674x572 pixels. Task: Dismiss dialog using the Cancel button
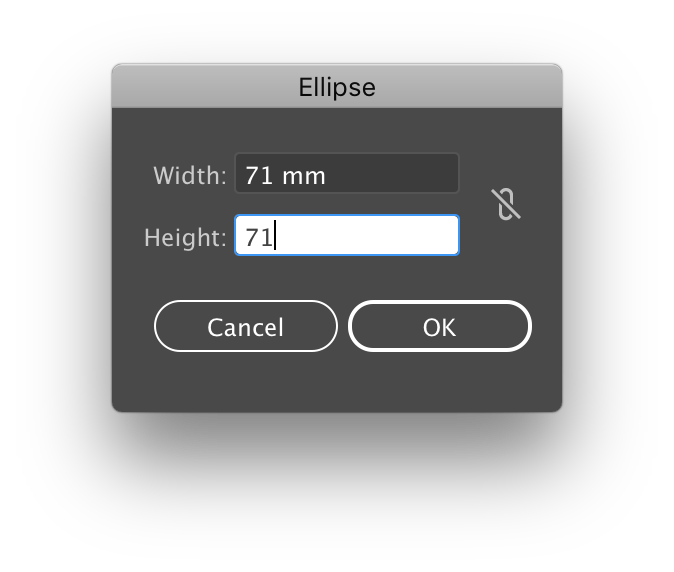click(246, 326)
